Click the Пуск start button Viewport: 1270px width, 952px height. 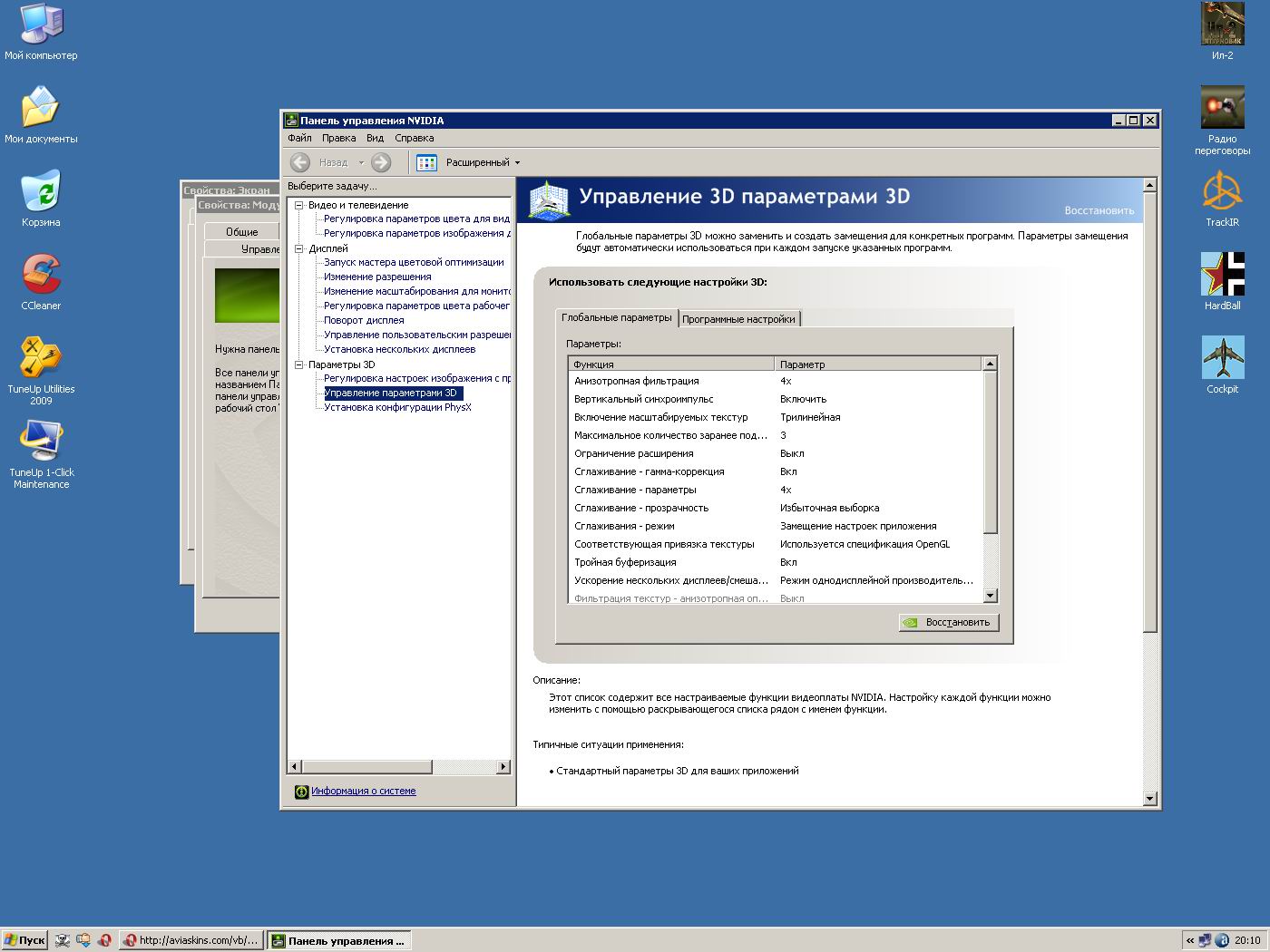click(24, 940)
